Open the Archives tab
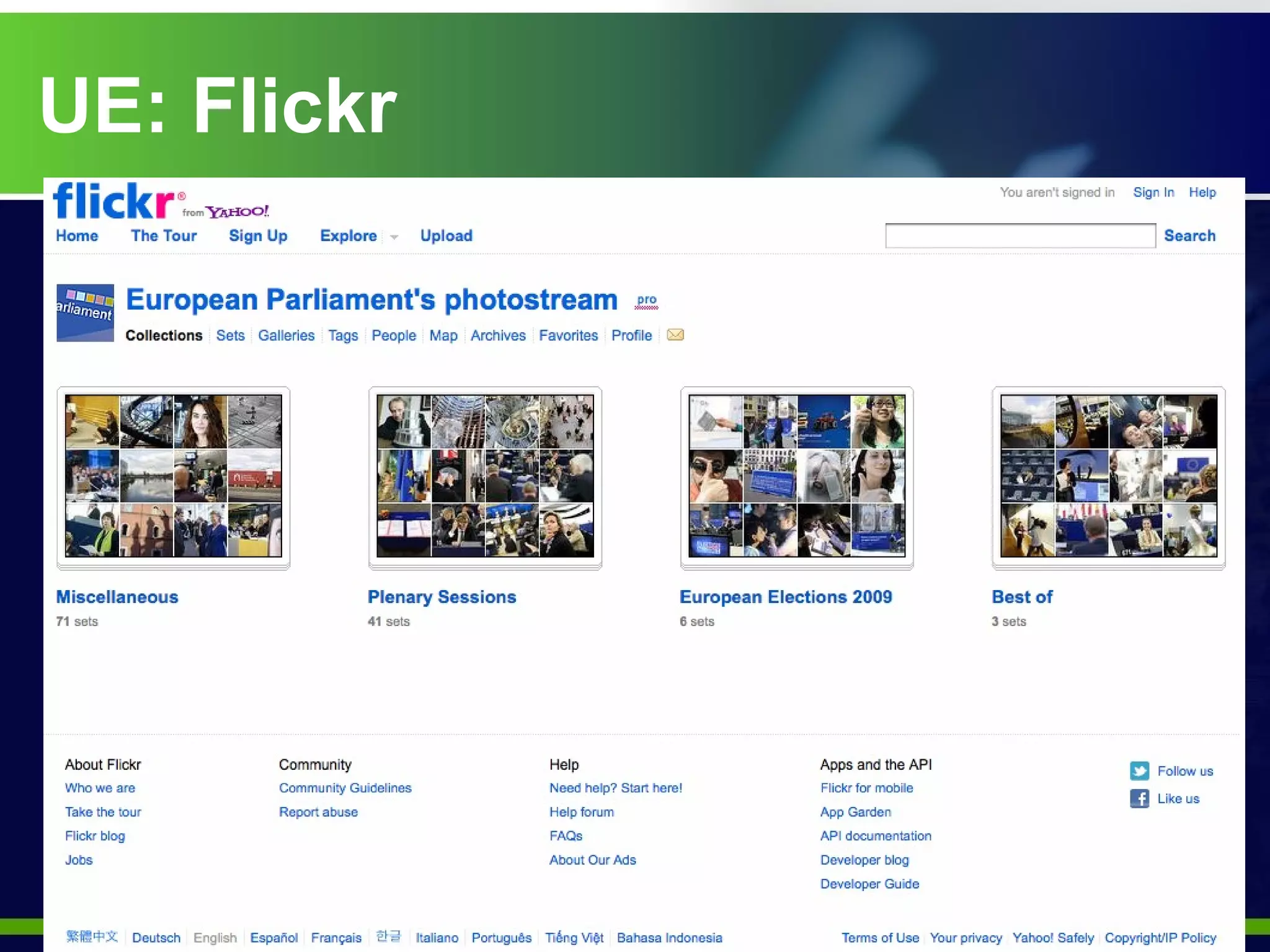Image resolution: width=1270 pixels, height=952 pixels. coord(498,335)
